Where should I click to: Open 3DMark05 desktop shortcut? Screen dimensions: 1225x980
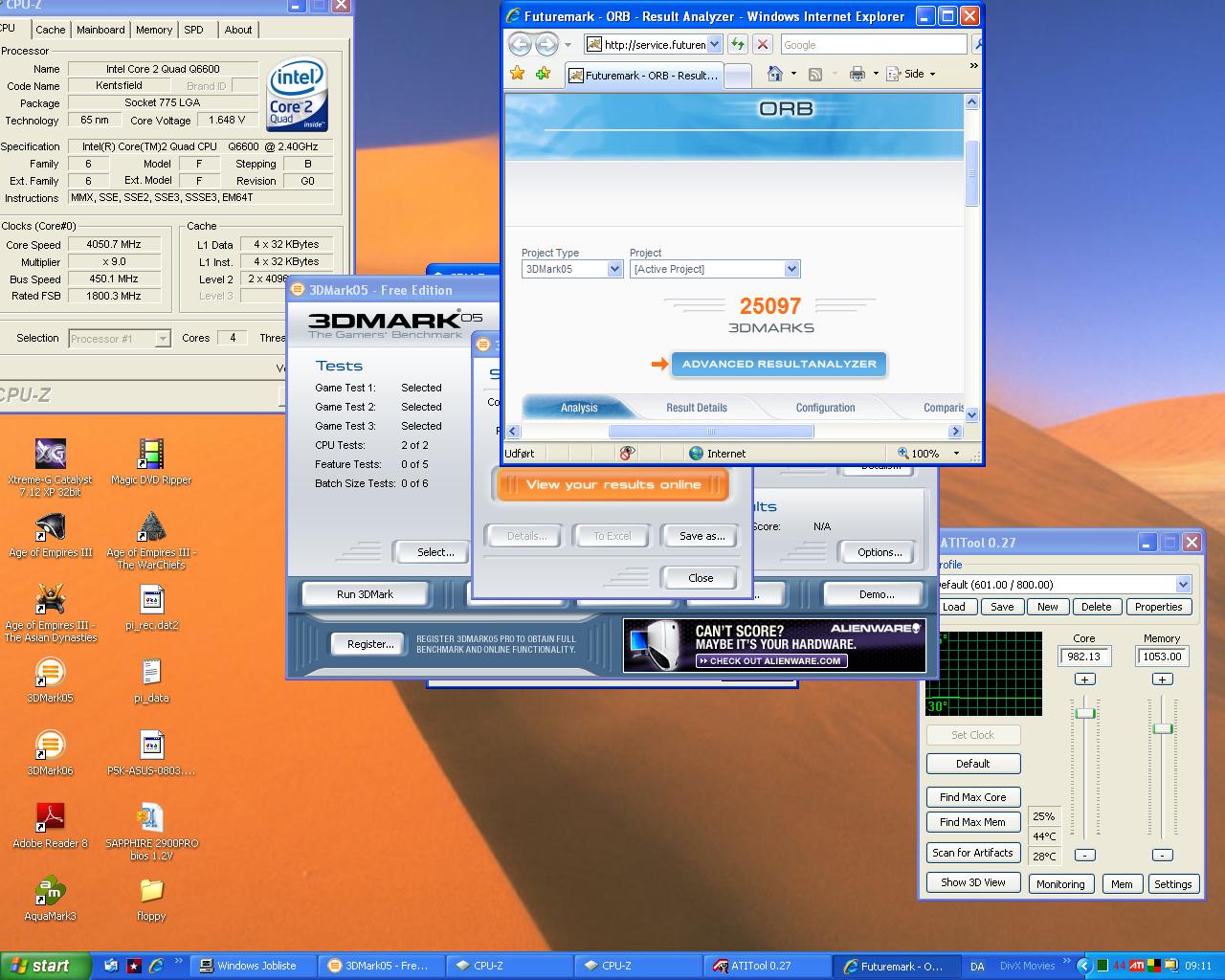click(50, 680)
